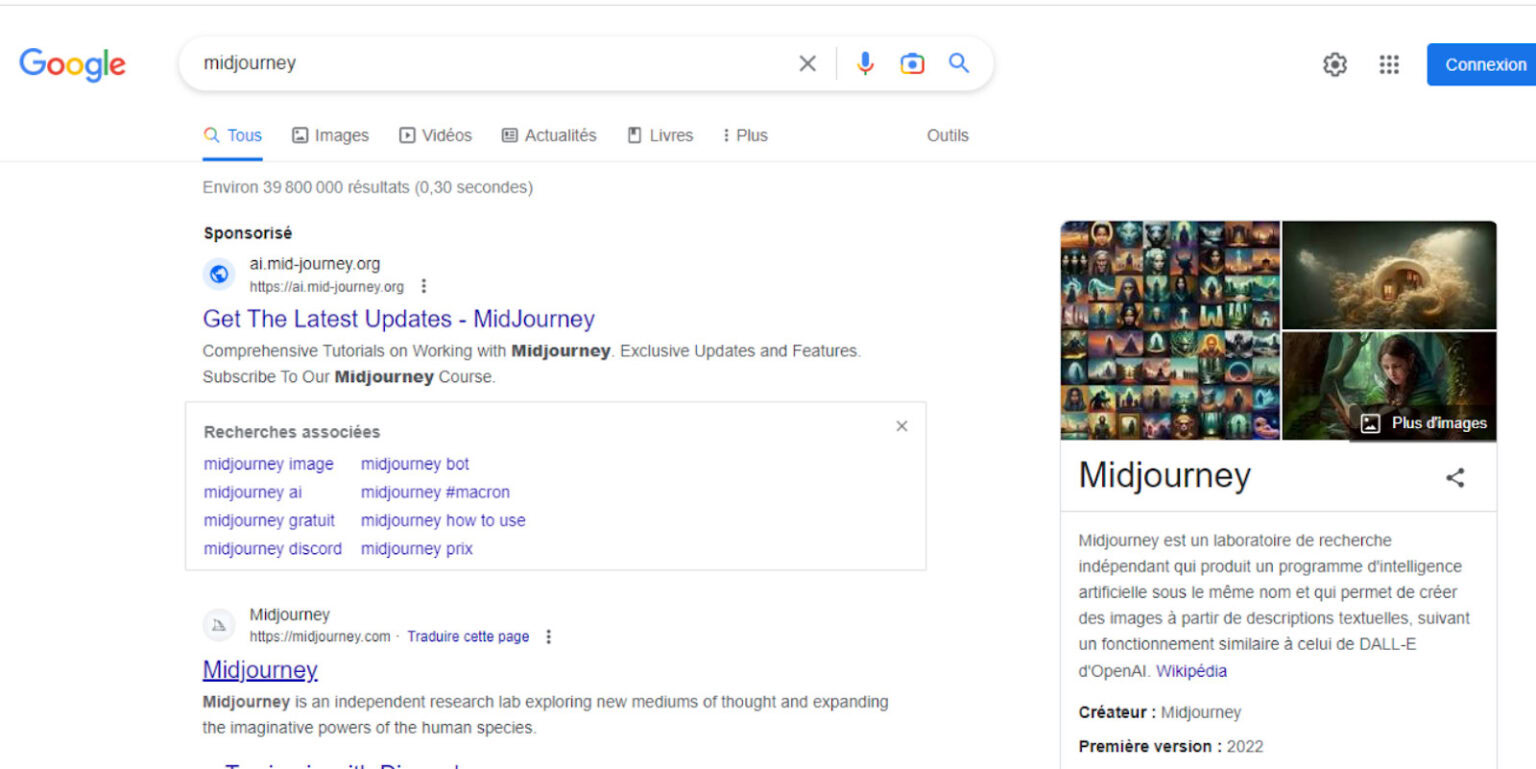Image resolution: width=1536 pixels, height=769 pixels.
Task: Open Google quick settings gear icon
Action: click(x=1335, y=64)
